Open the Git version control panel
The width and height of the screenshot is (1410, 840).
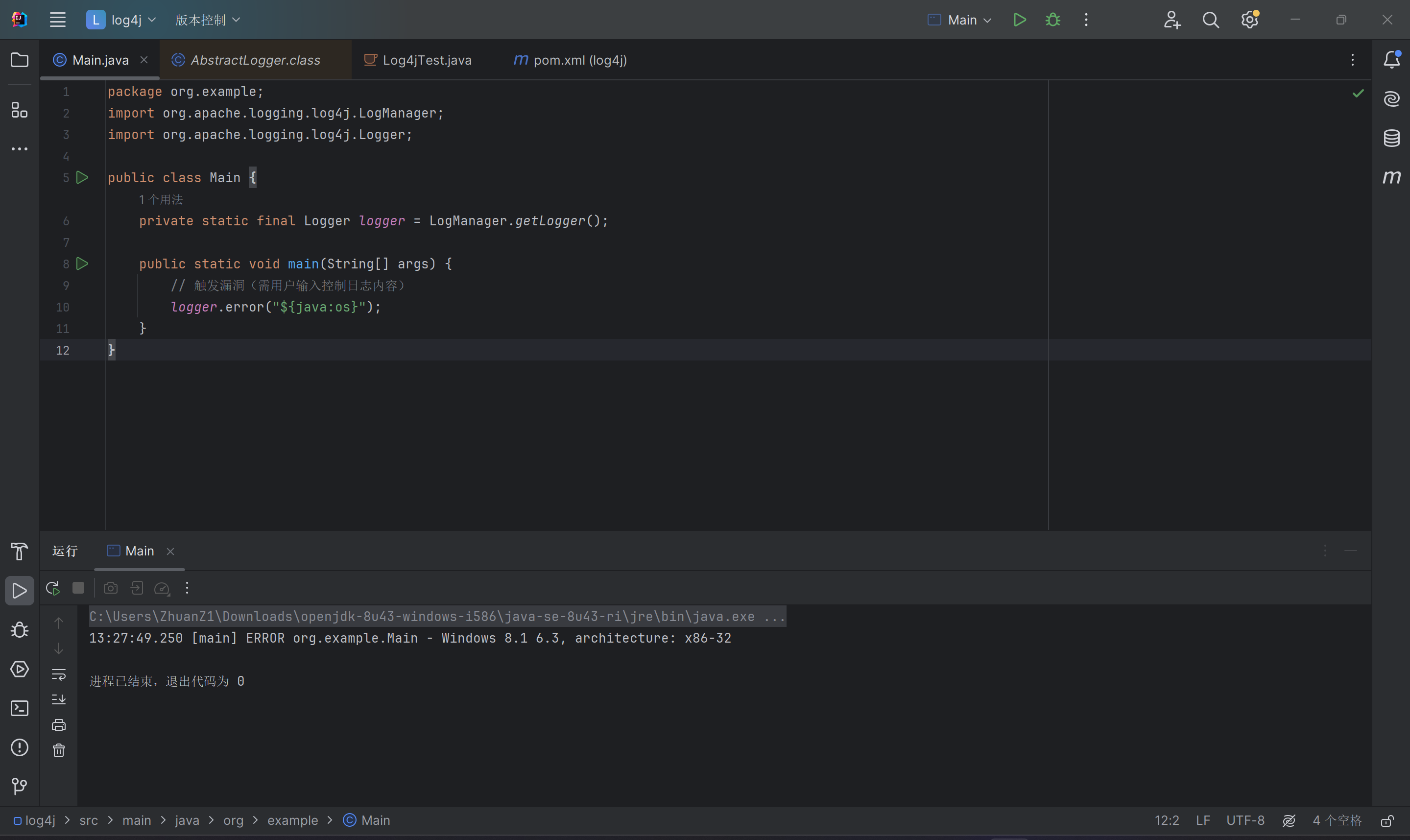coord(19,786)
